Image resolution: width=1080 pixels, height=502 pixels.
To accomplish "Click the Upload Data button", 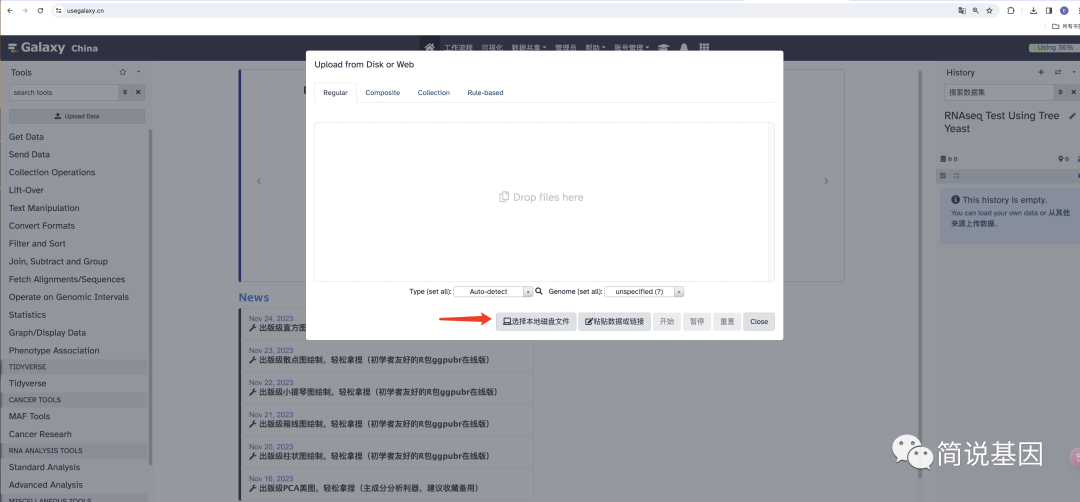I will click(x=76, y=116).
